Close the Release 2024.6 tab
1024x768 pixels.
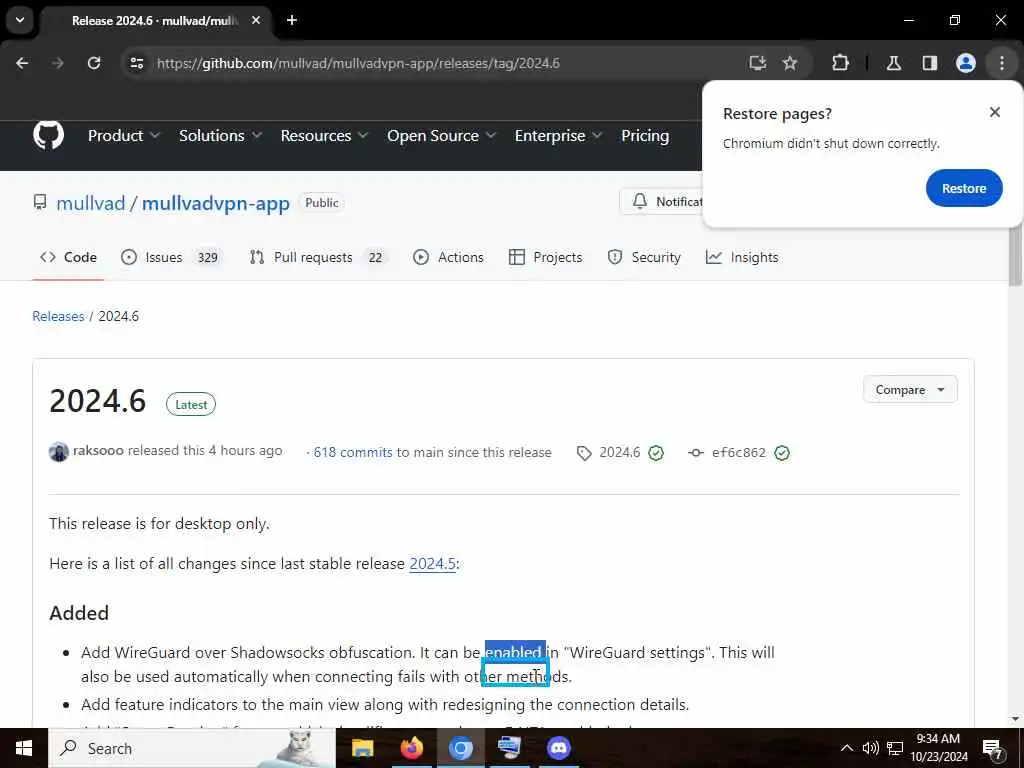(x=256, y=20)
